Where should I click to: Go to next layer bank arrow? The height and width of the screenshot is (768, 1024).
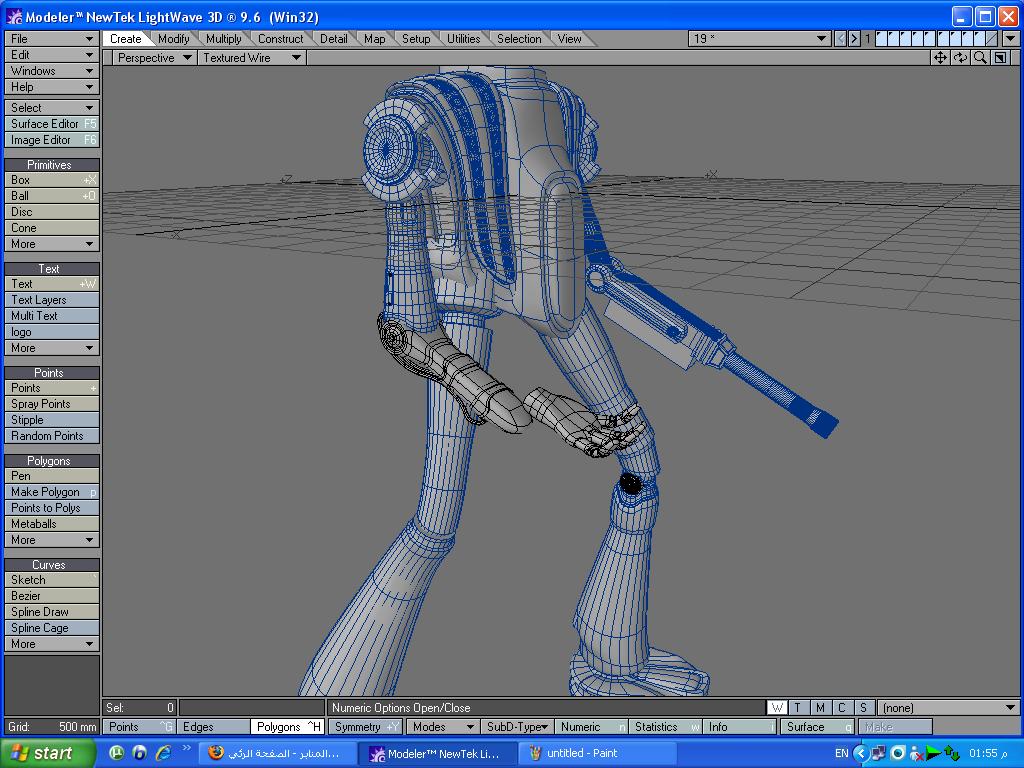854,39
